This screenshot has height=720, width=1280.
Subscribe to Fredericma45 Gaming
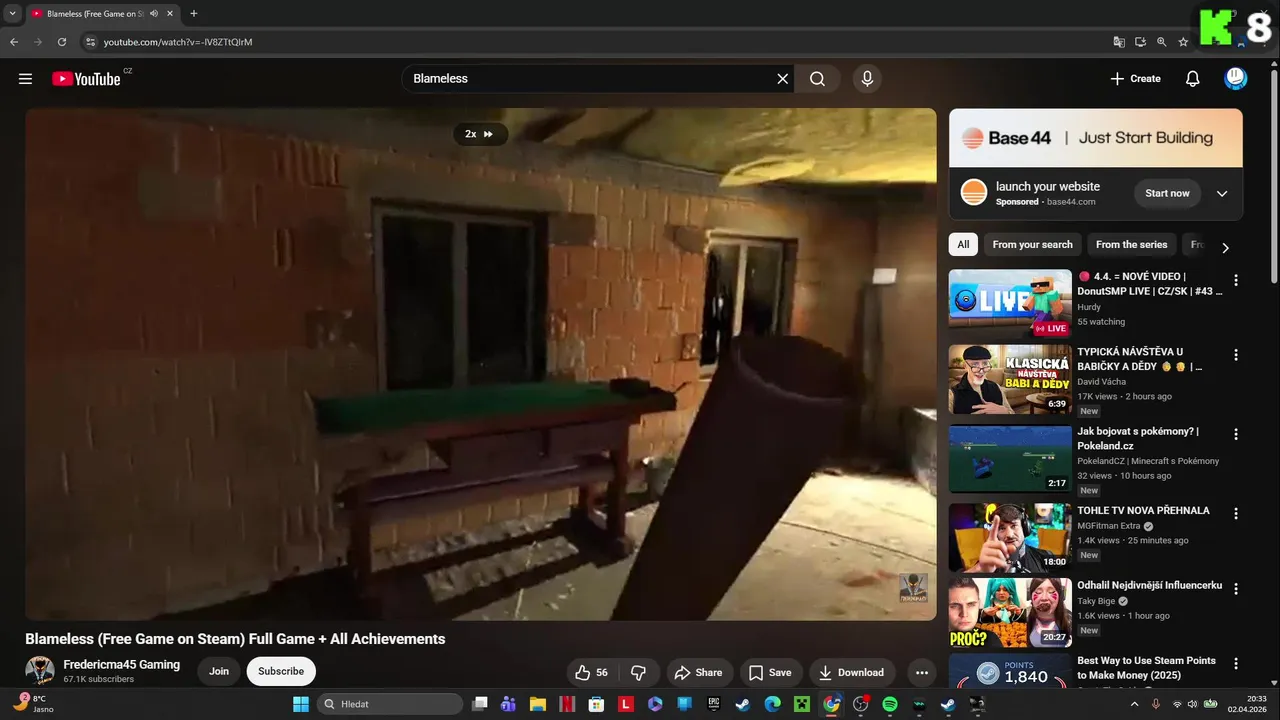[281, 672]
